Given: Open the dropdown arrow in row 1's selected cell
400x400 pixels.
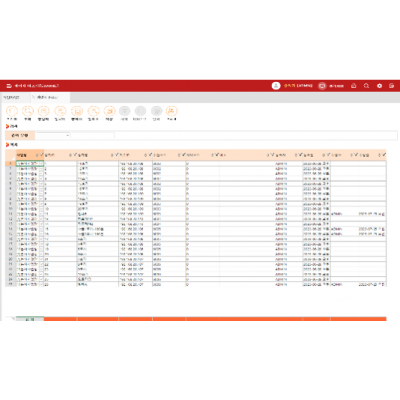Looking at the screenshot, I should click(41, 164).
